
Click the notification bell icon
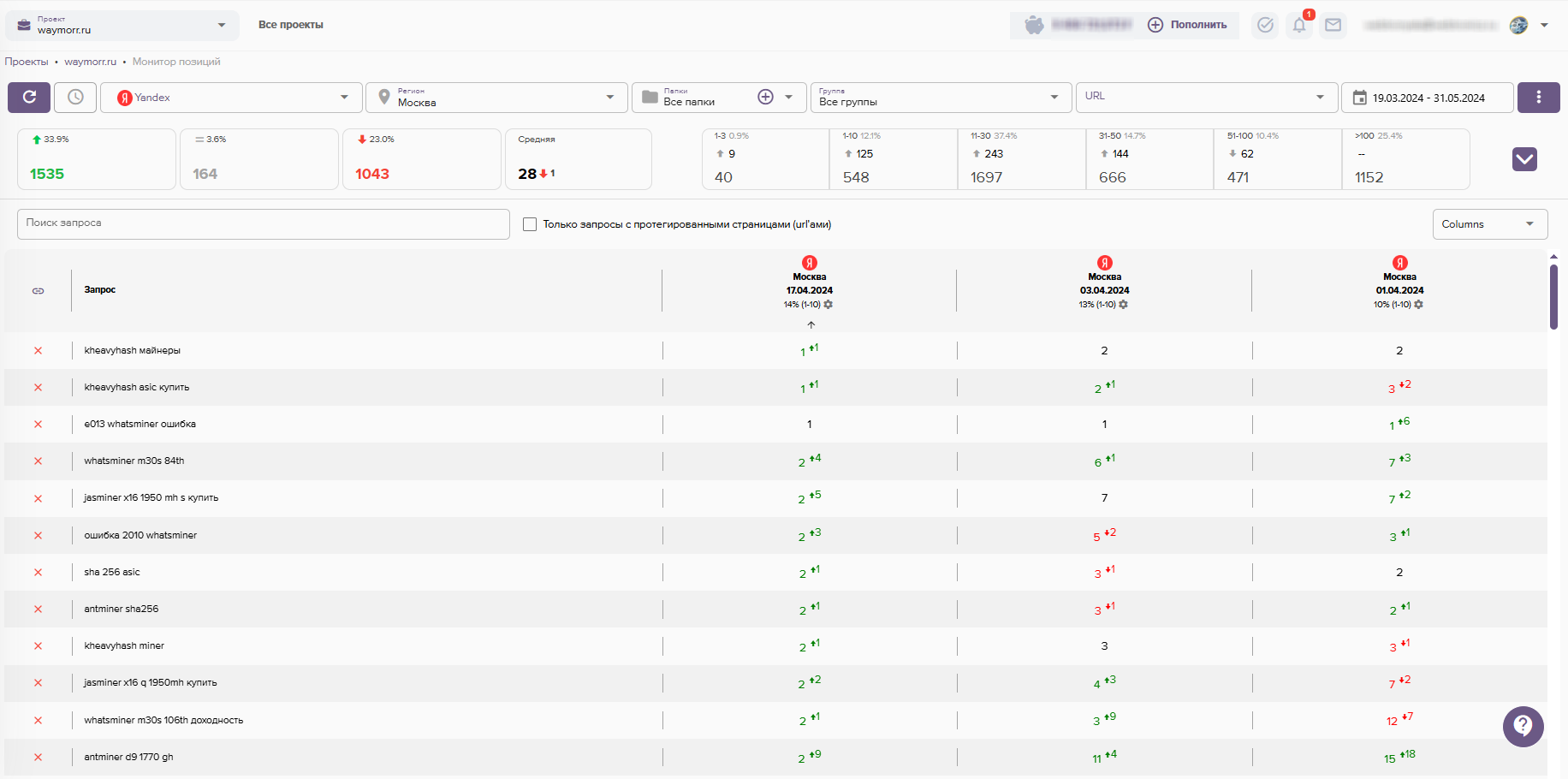tap(1299, 26)
